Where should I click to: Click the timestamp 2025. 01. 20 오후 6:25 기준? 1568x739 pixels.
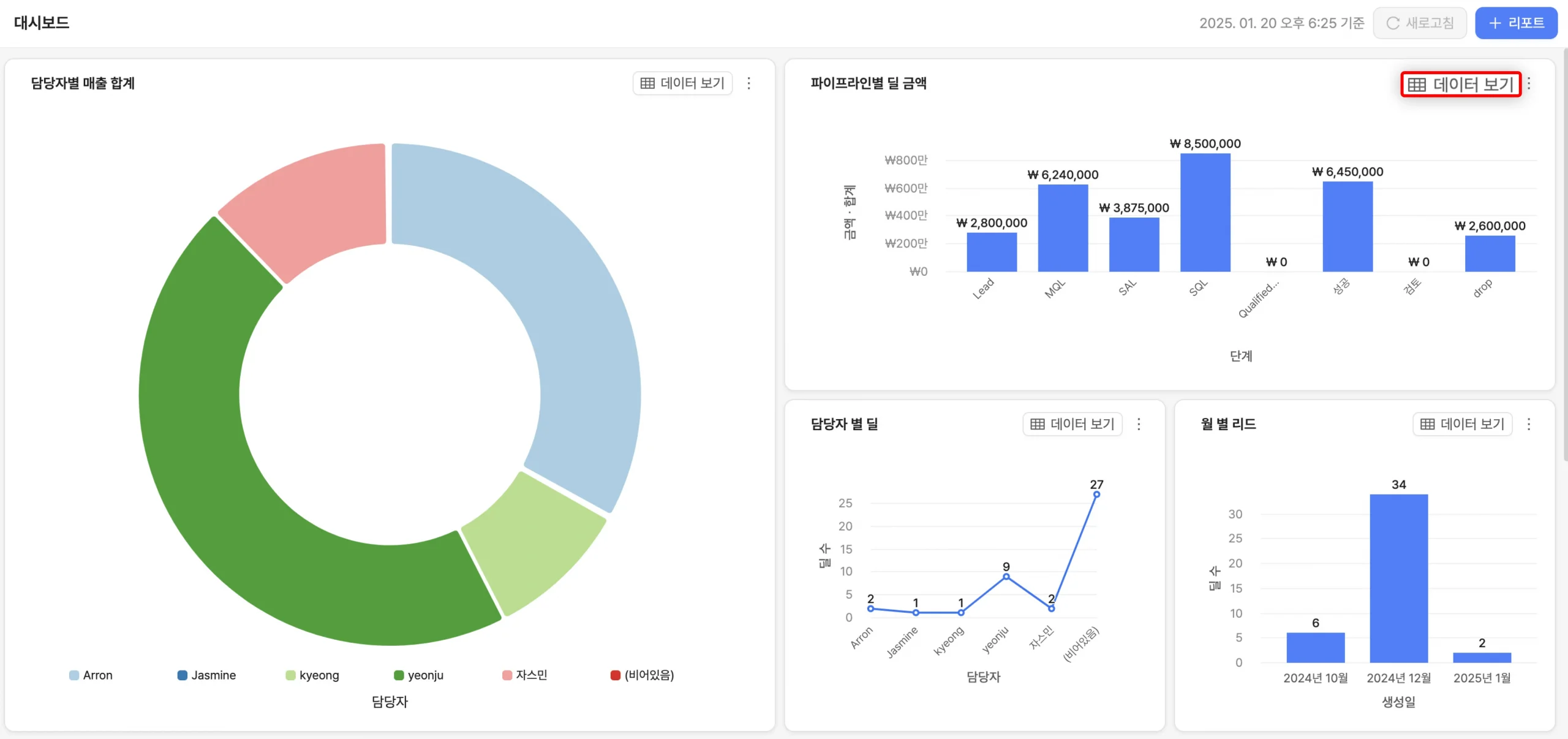click(1282, 23)
